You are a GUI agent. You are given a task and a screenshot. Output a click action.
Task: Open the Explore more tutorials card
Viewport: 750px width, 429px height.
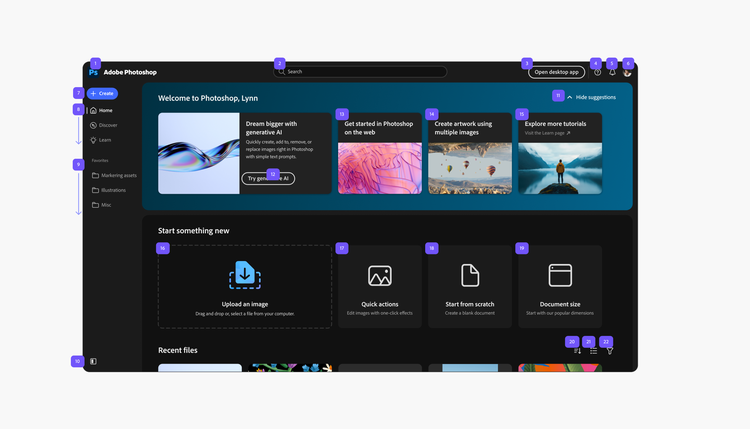(560, 154)
